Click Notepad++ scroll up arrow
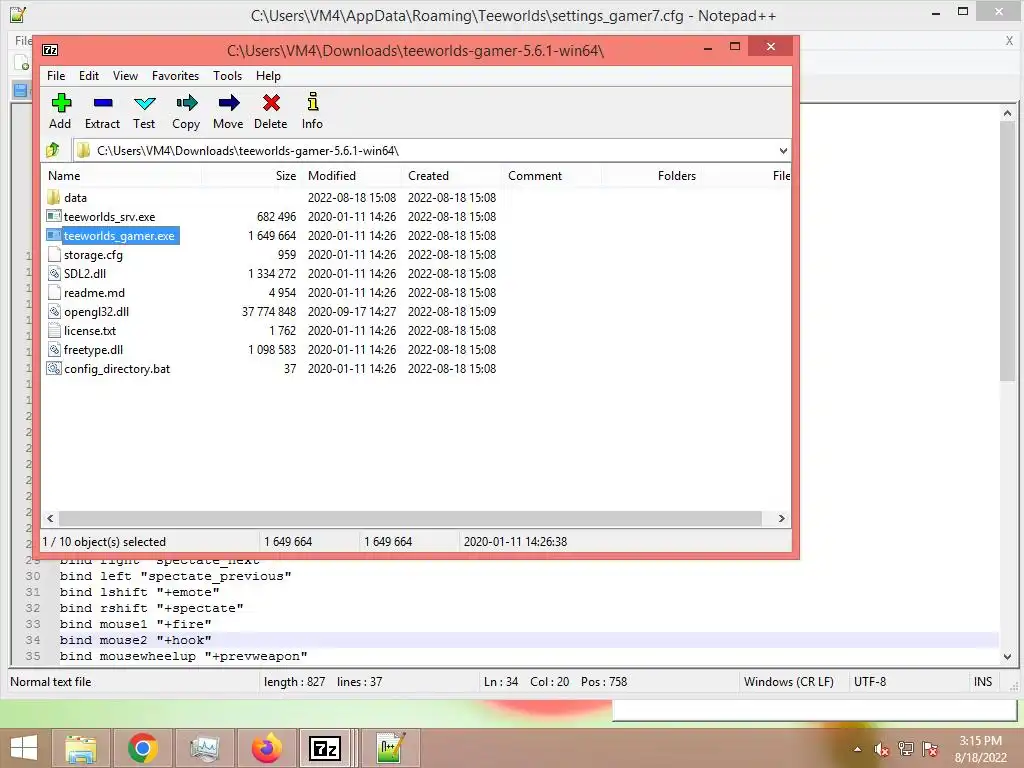Viewport: 1024px width, 768px height. (1007, 113)
